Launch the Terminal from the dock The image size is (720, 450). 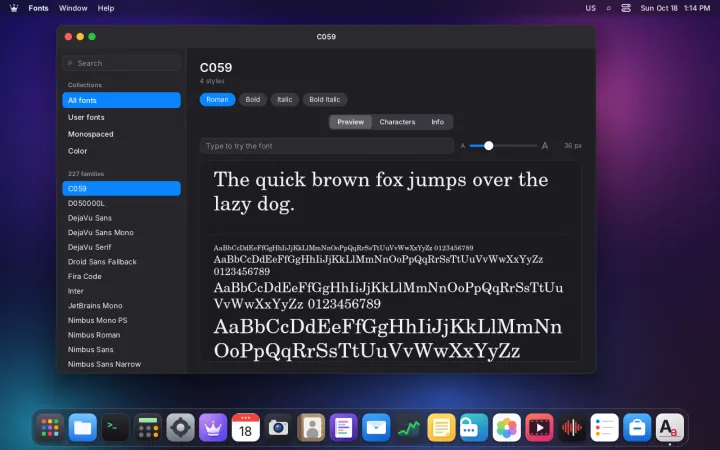pyautogui.click(x=115, y=428)
